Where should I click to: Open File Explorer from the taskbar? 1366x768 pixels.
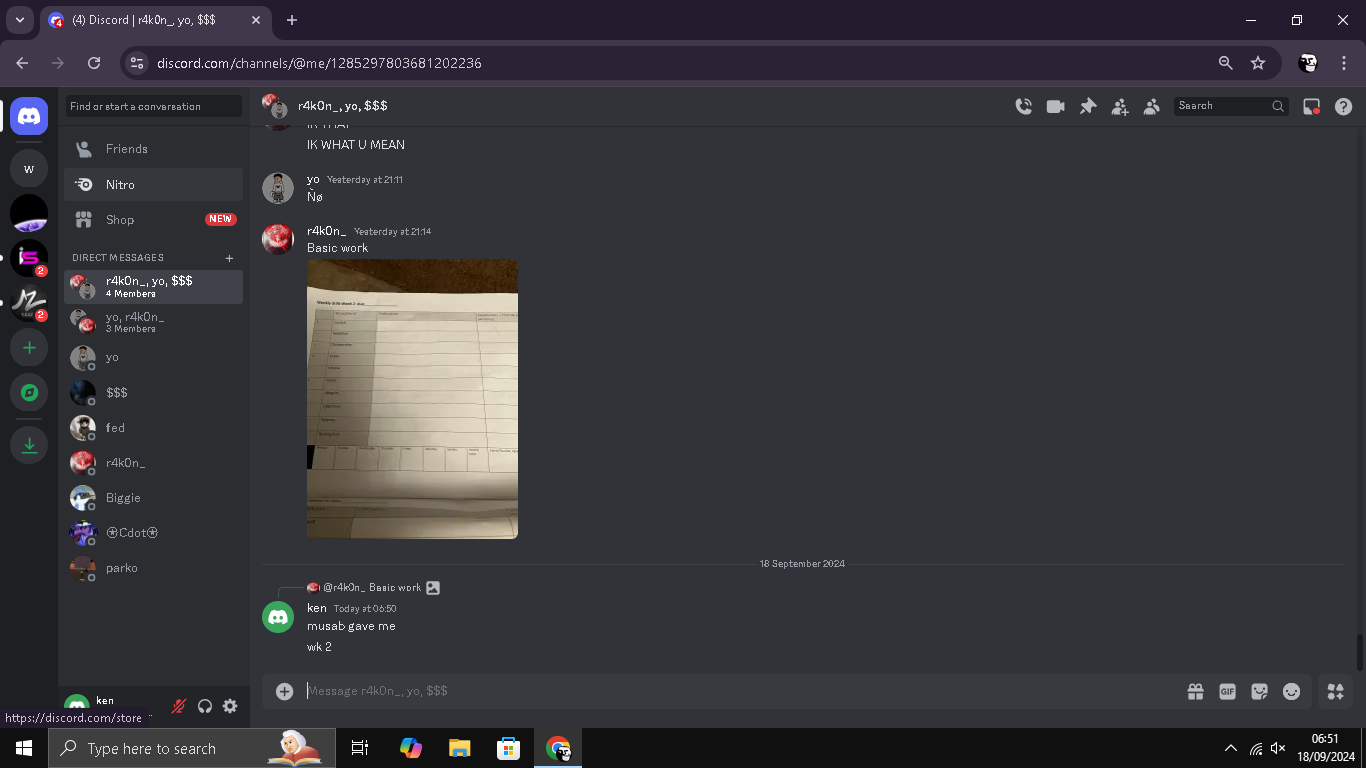click(460, 748)
